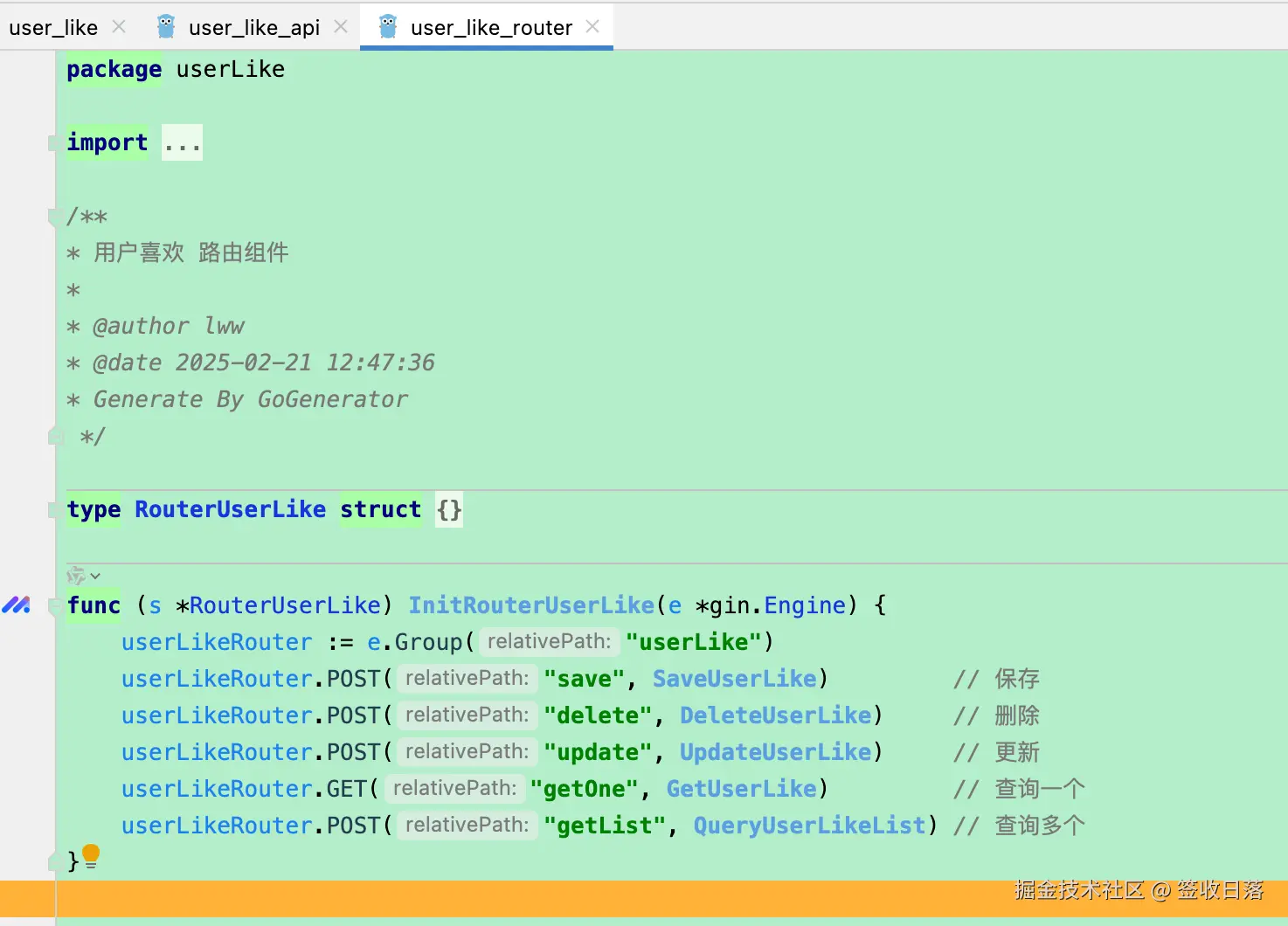Click the relativePath hint on the Group line
Image resolution: width=1288 pixels, height=926 pixels.
tap(550, 642)
